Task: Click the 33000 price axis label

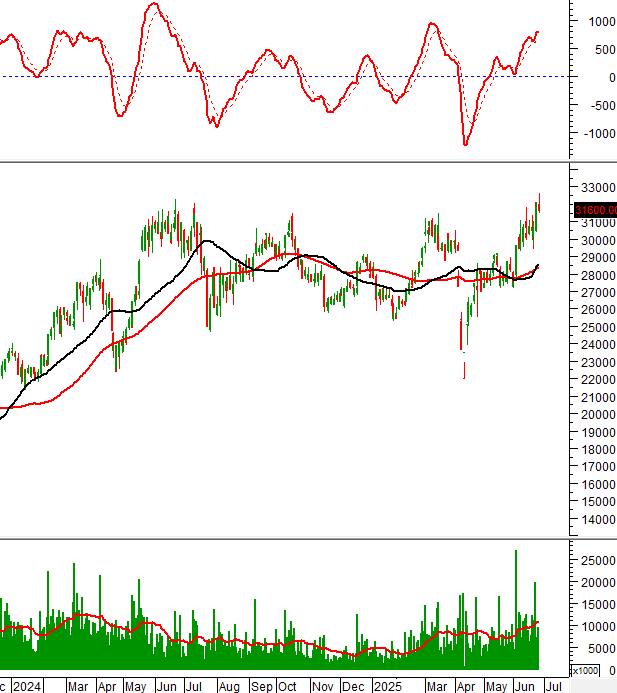Action: 598,188
